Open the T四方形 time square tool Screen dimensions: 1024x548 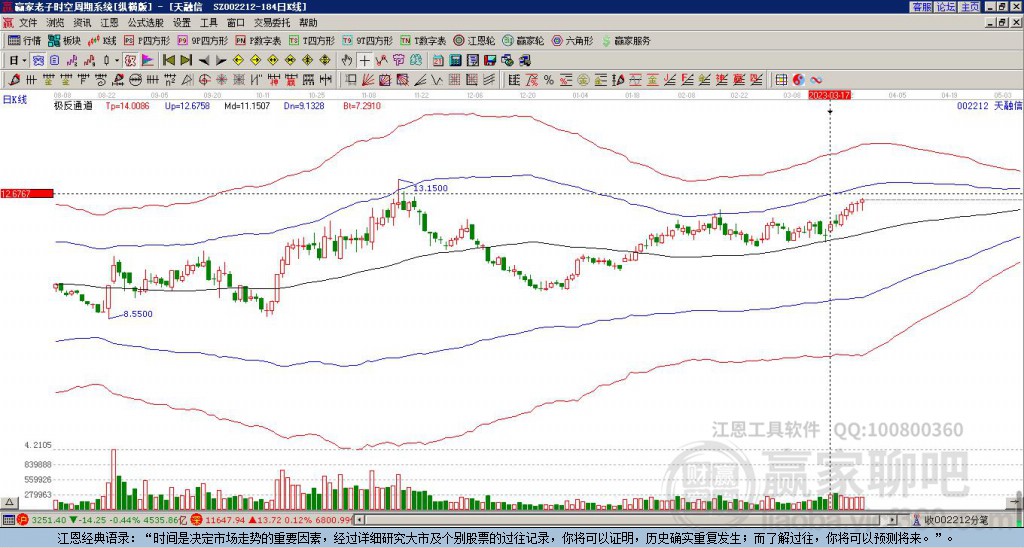click(x=312, y=40)
